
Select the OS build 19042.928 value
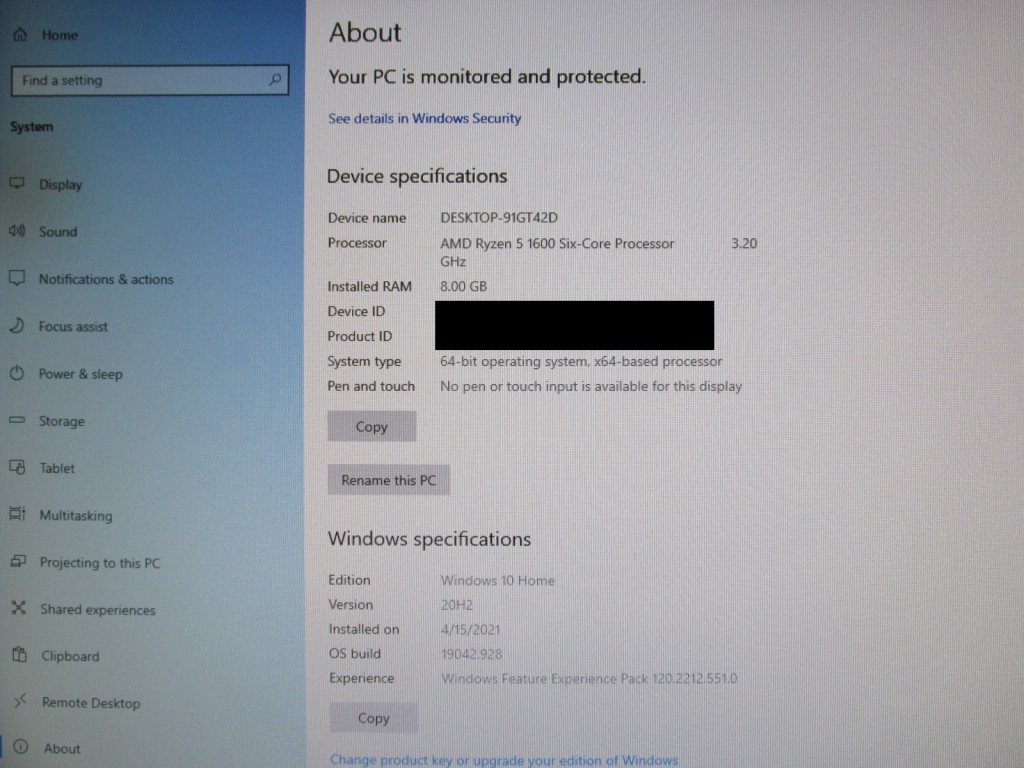(x=472, y=654)
